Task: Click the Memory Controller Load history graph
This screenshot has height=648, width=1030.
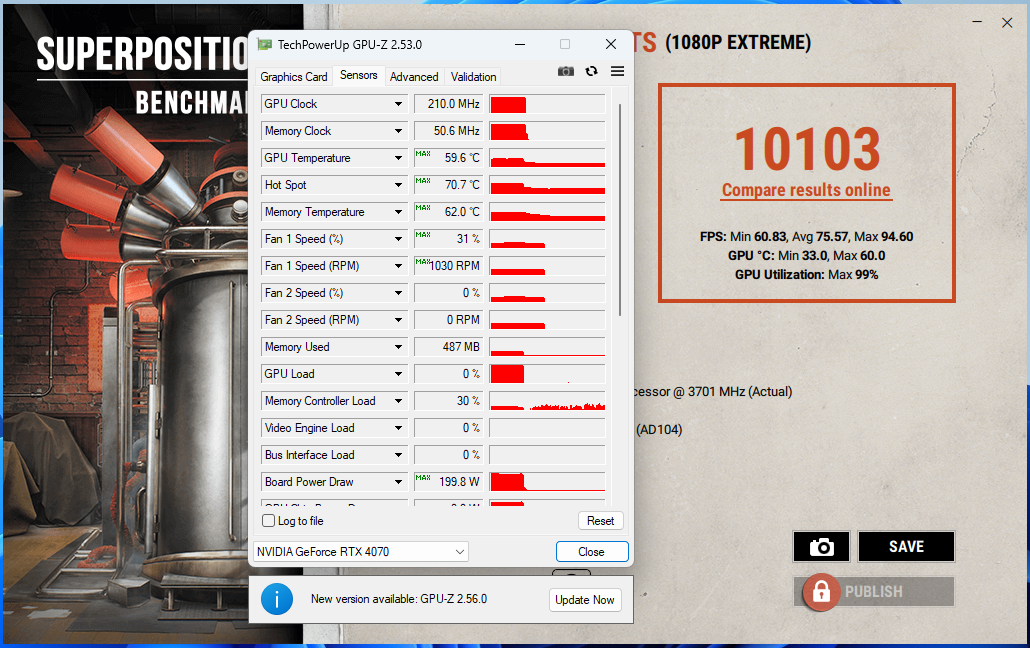Action: [547, 400]
